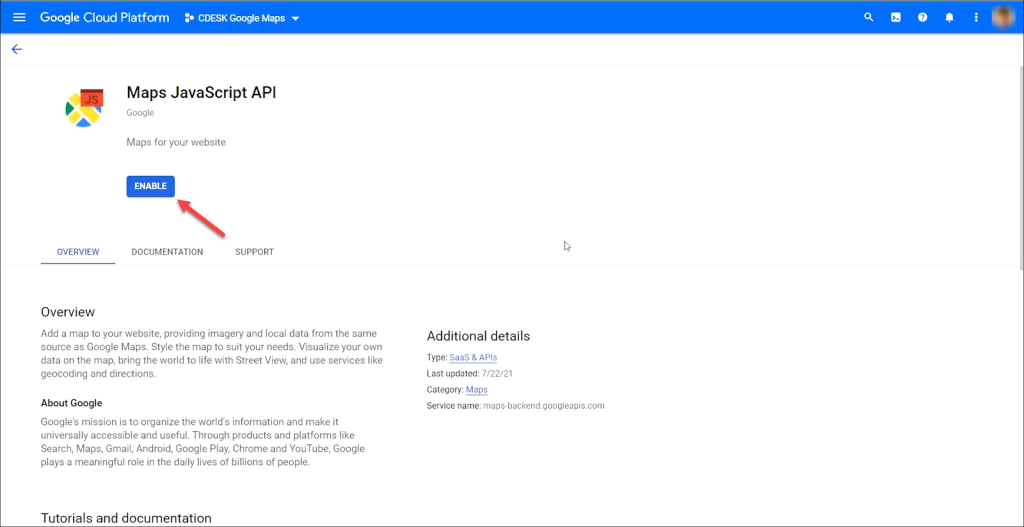
Task: Activate Cloud Shell terminal icon
Action: point(895,17)
